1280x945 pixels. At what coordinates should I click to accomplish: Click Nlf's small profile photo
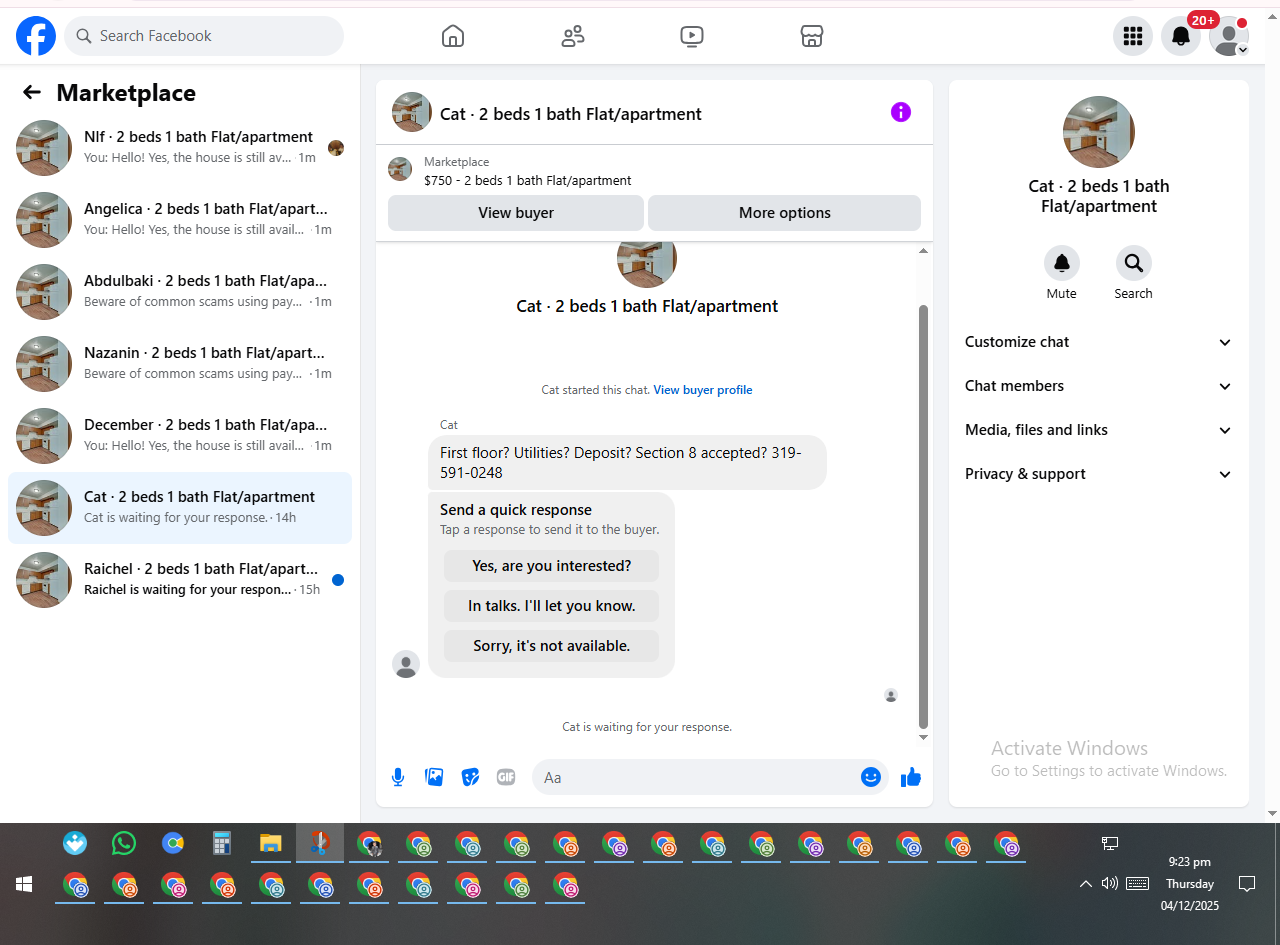click(x=336, y=148)
